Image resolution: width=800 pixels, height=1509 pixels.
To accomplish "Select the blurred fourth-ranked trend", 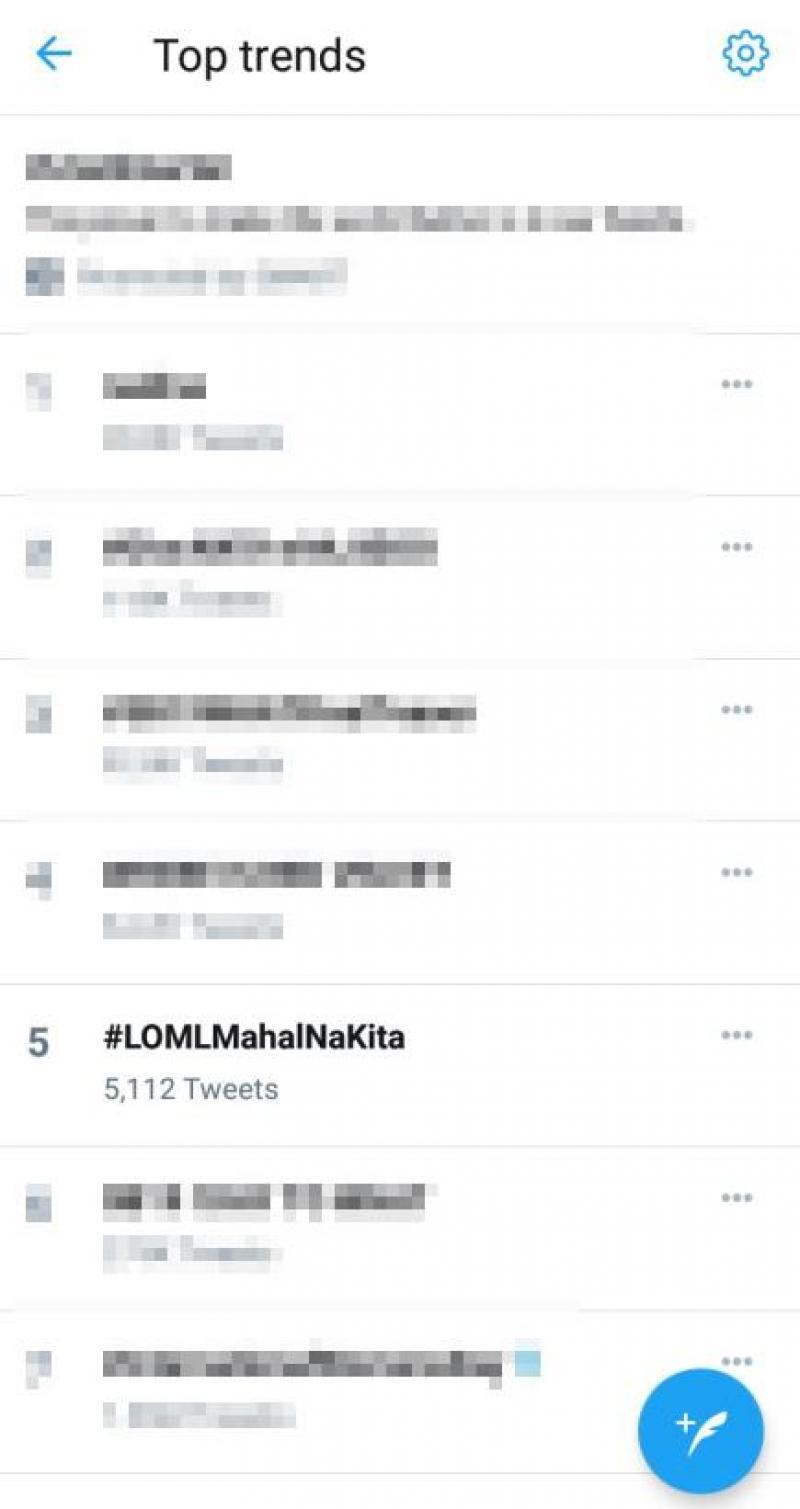I will tap(276, 874).
